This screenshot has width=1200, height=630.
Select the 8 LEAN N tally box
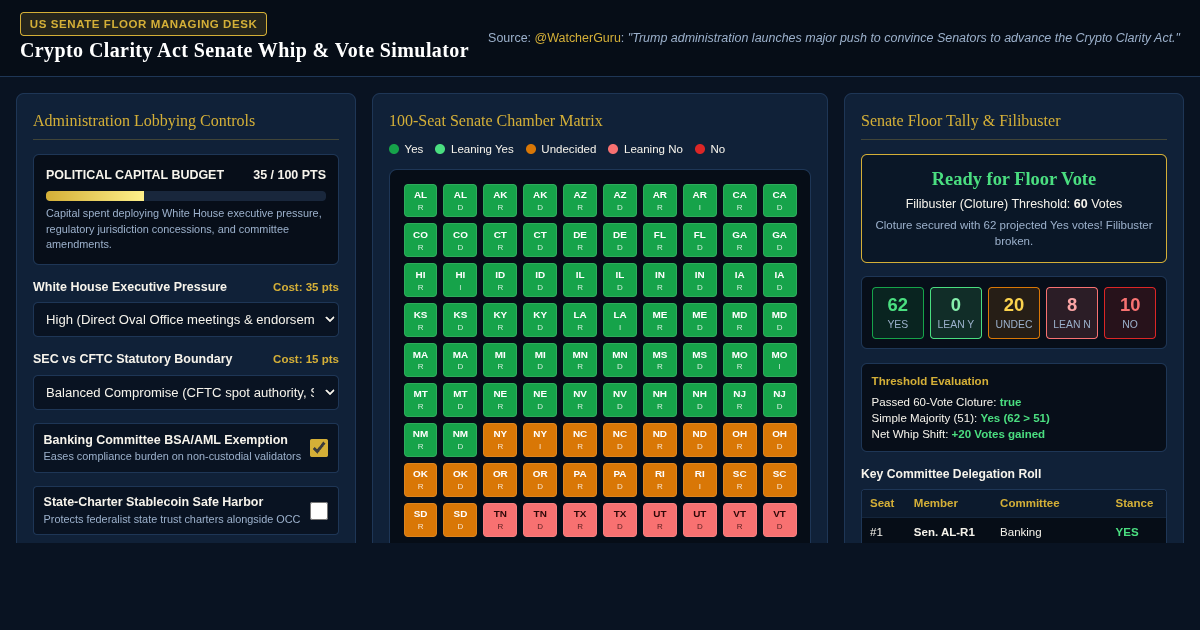tap(1072, 313)
